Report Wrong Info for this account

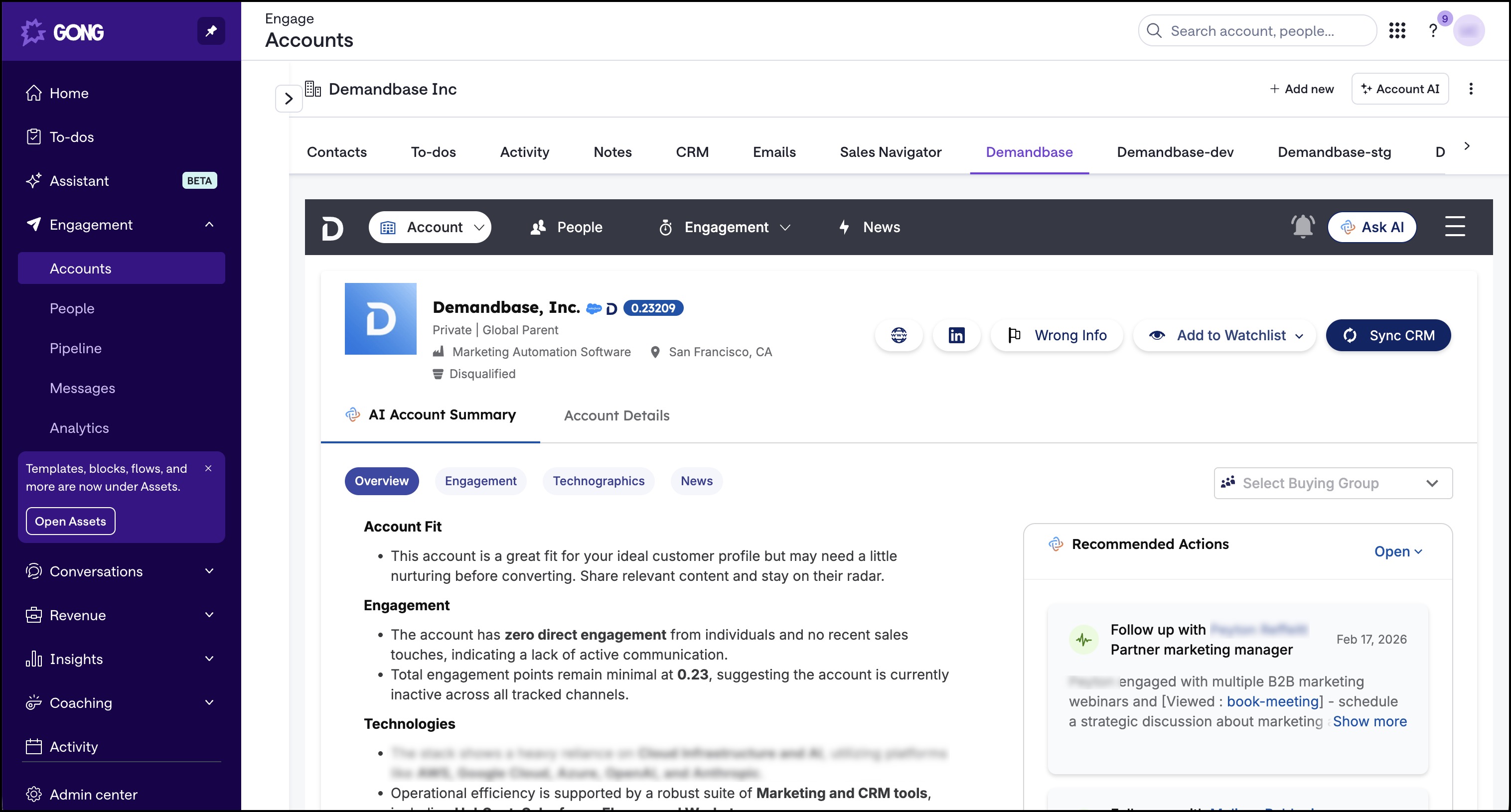[x=1057, y=335]
